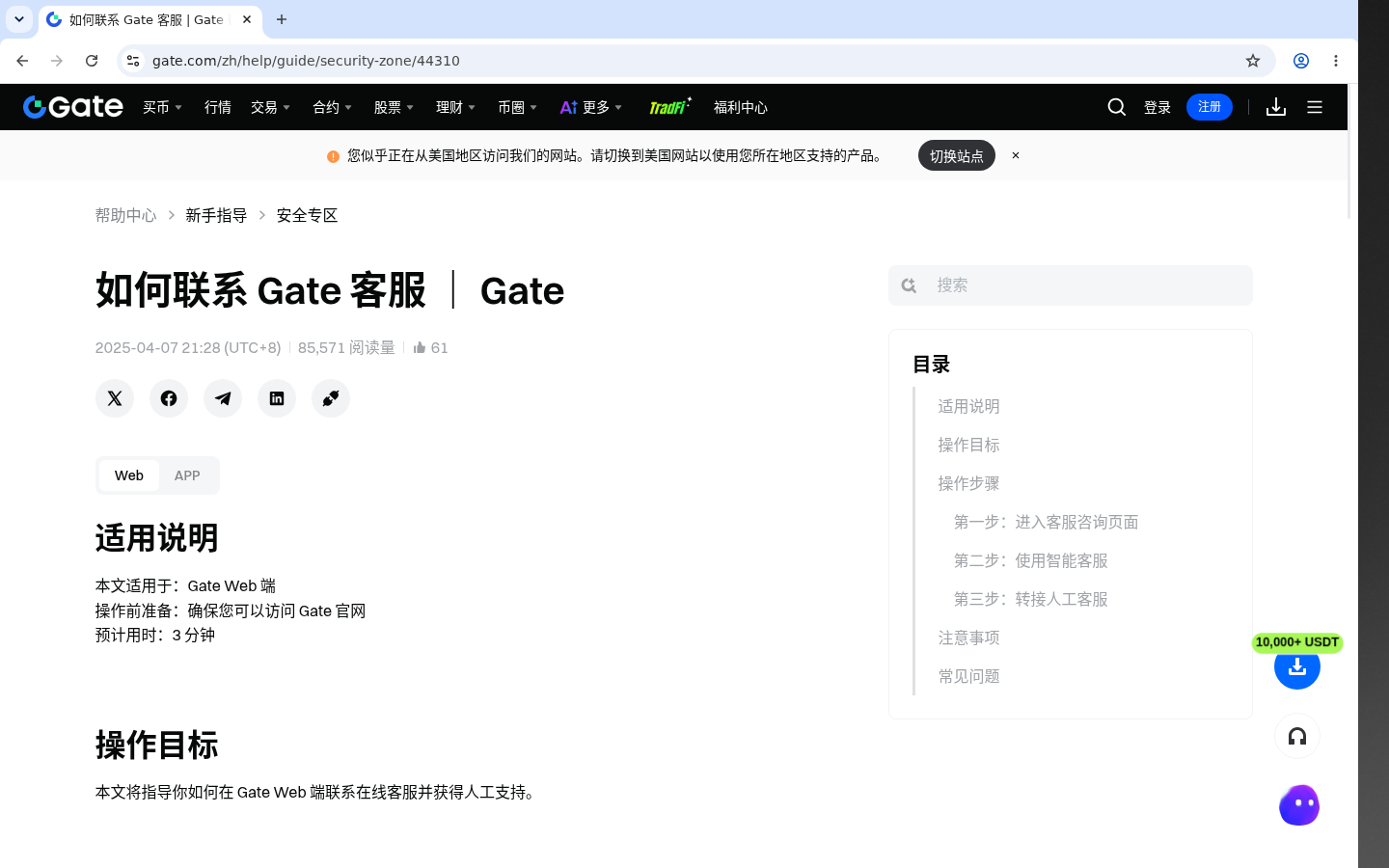Share article on Facebook
This screenshot has height=868, width=1389.
(x=169, y=398)
